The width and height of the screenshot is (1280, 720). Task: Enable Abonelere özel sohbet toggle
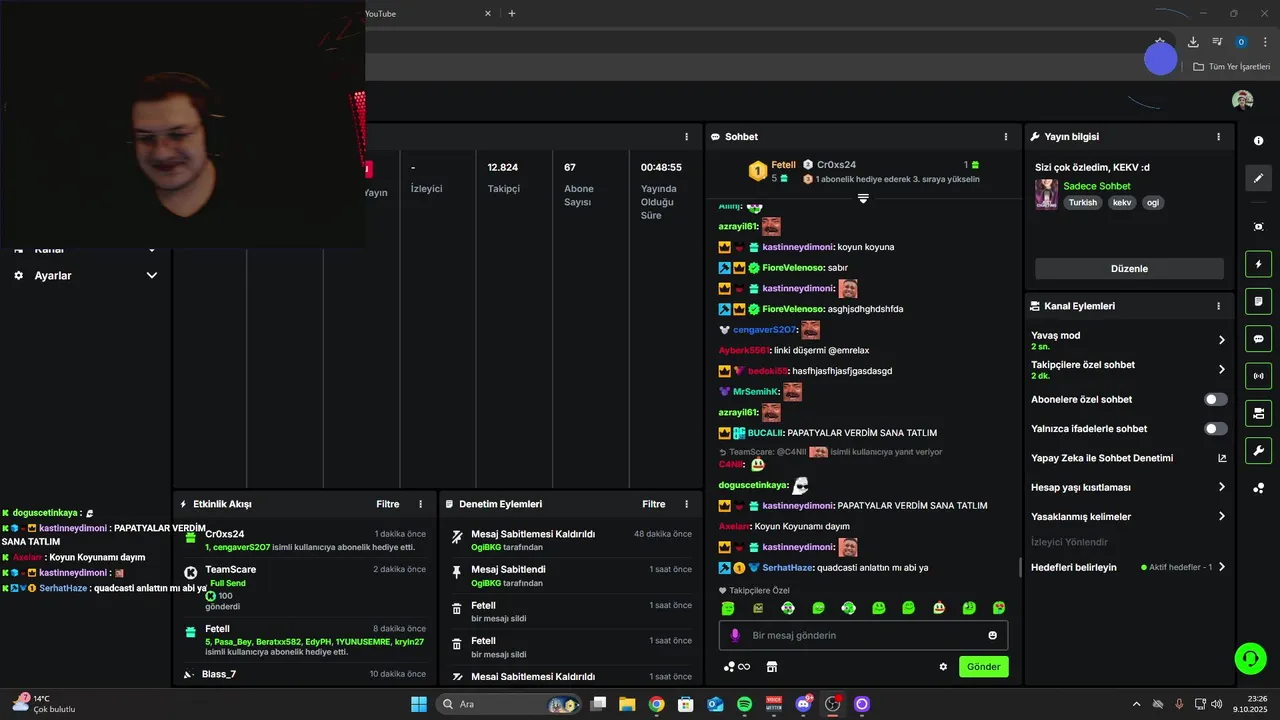(x=1215, y=399)
